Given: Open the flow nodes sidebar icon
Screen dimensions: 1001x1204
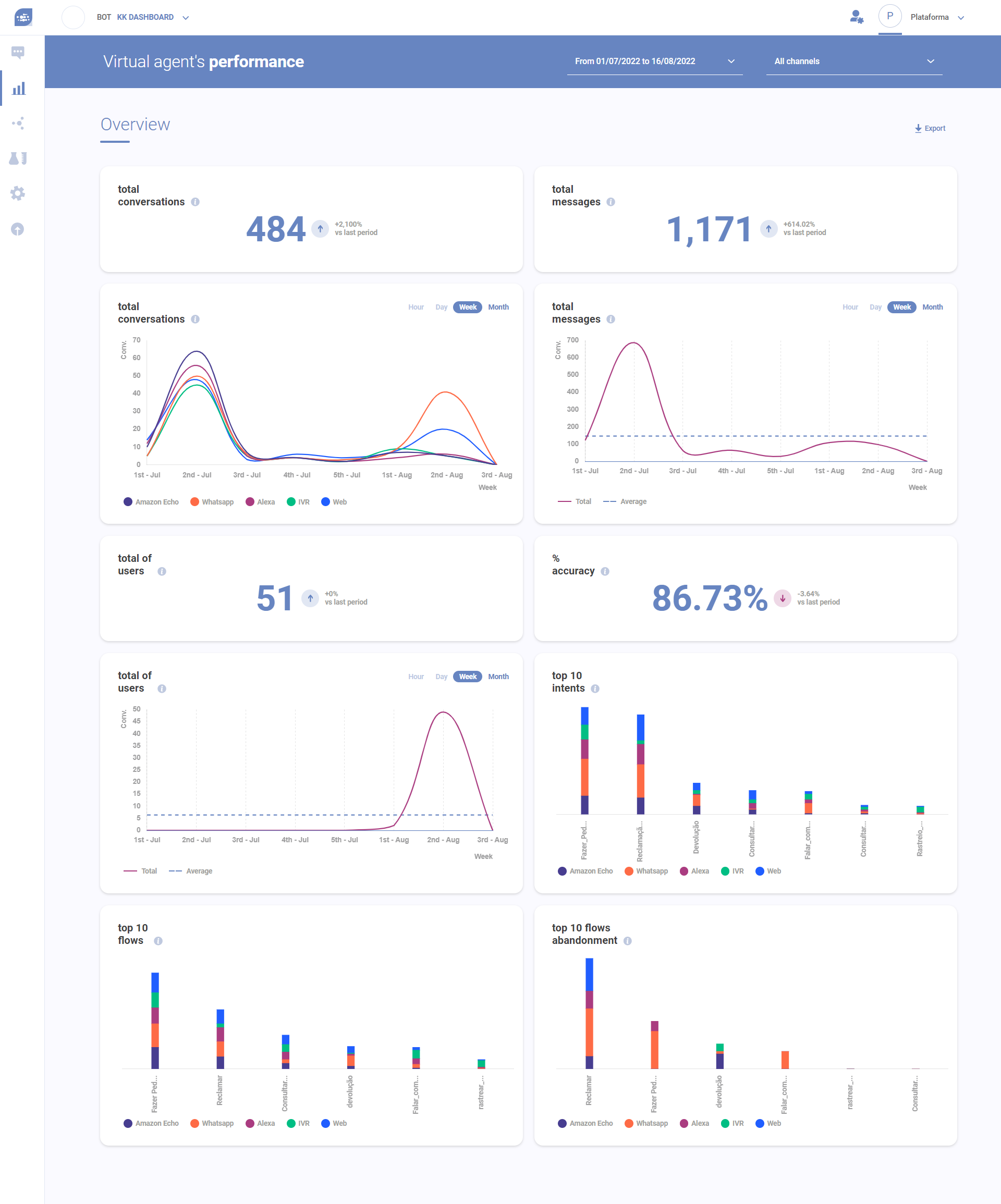Looking at the screenshot, I should (18, 123).
